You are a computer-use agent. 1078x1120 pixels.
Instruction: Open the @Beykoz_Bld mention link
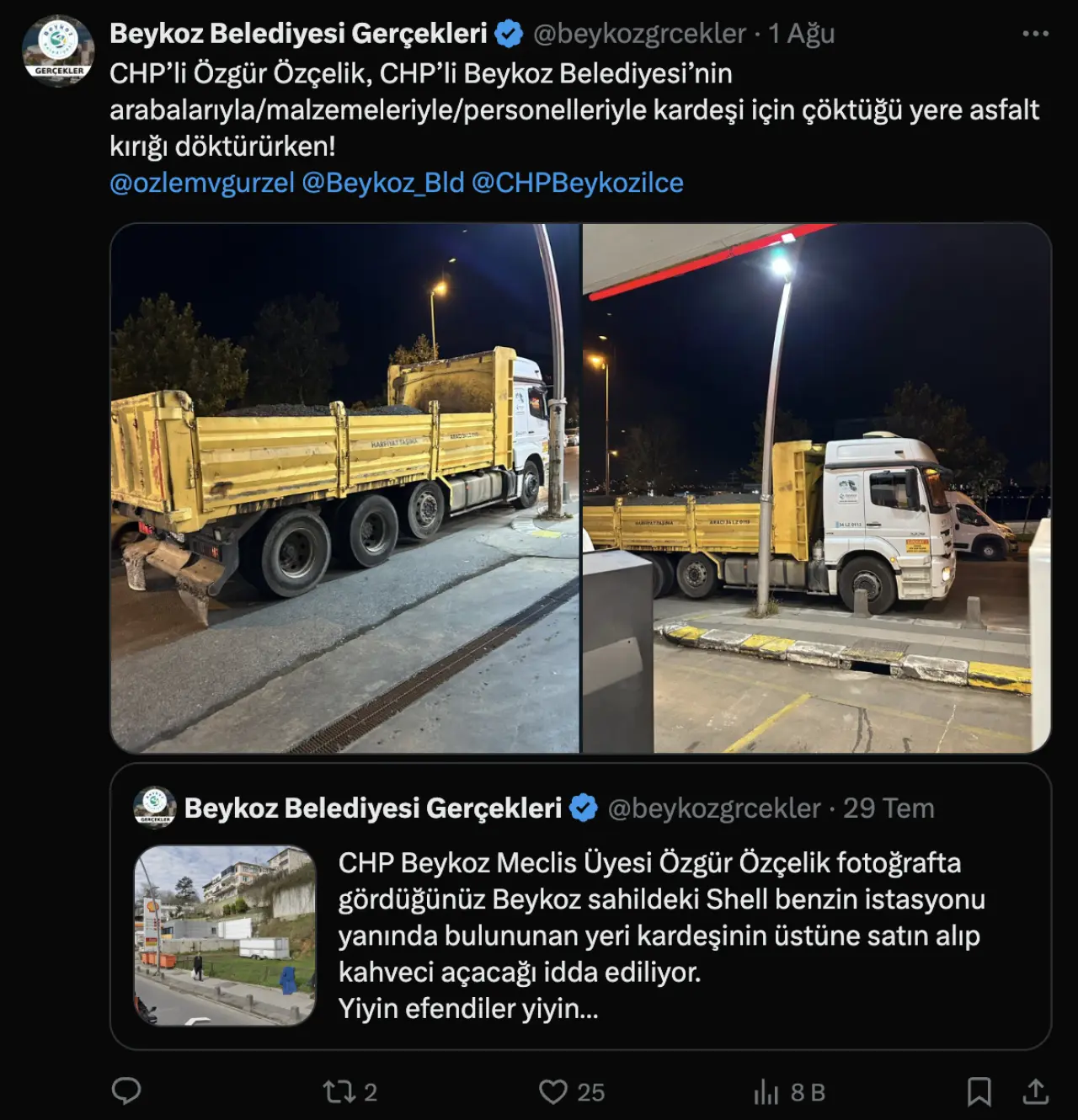(383, 183)
